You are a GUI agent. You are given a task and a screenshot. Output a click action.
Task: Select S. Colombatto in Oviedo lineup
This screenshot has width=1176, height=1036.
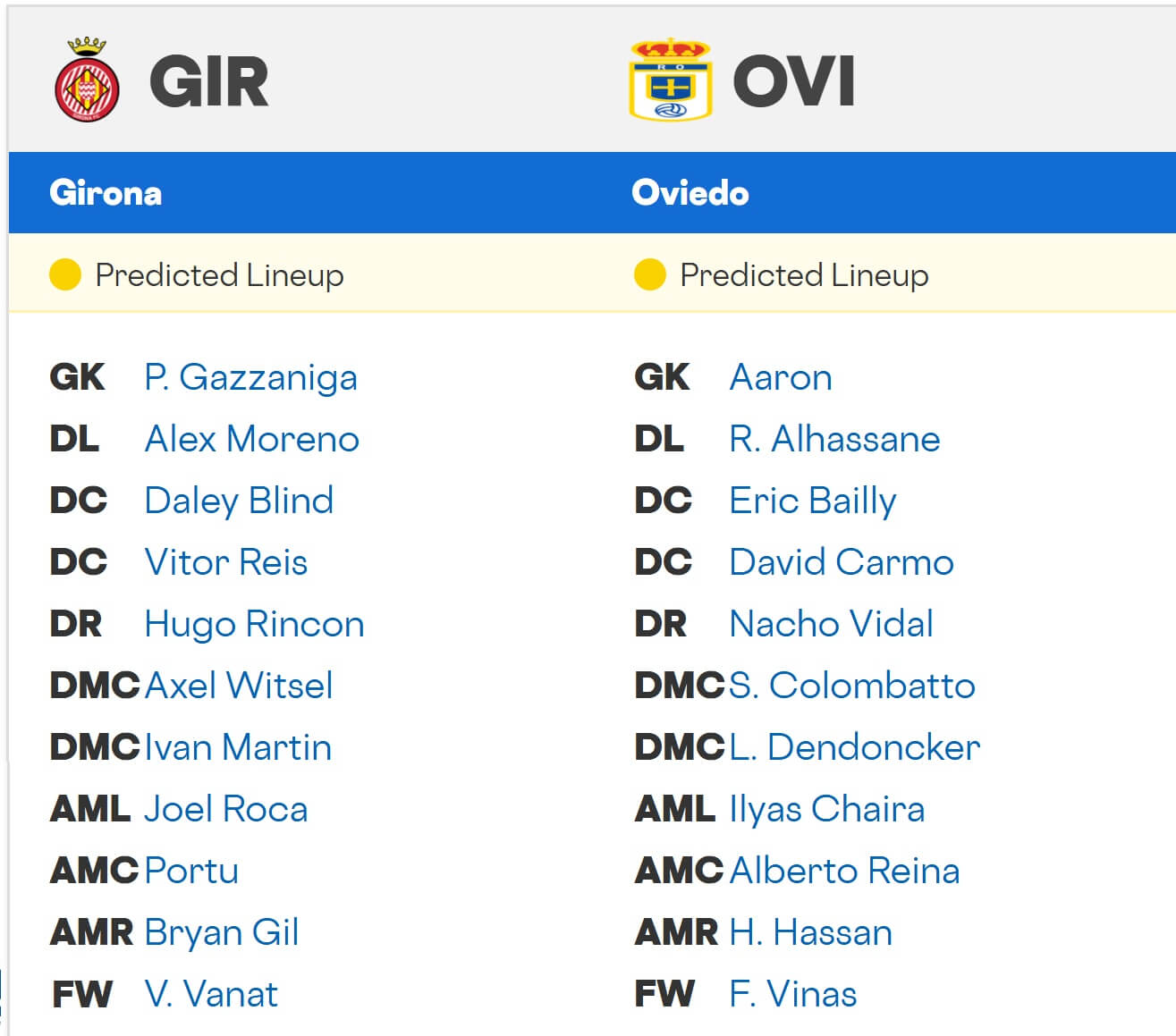pos(851,686)
